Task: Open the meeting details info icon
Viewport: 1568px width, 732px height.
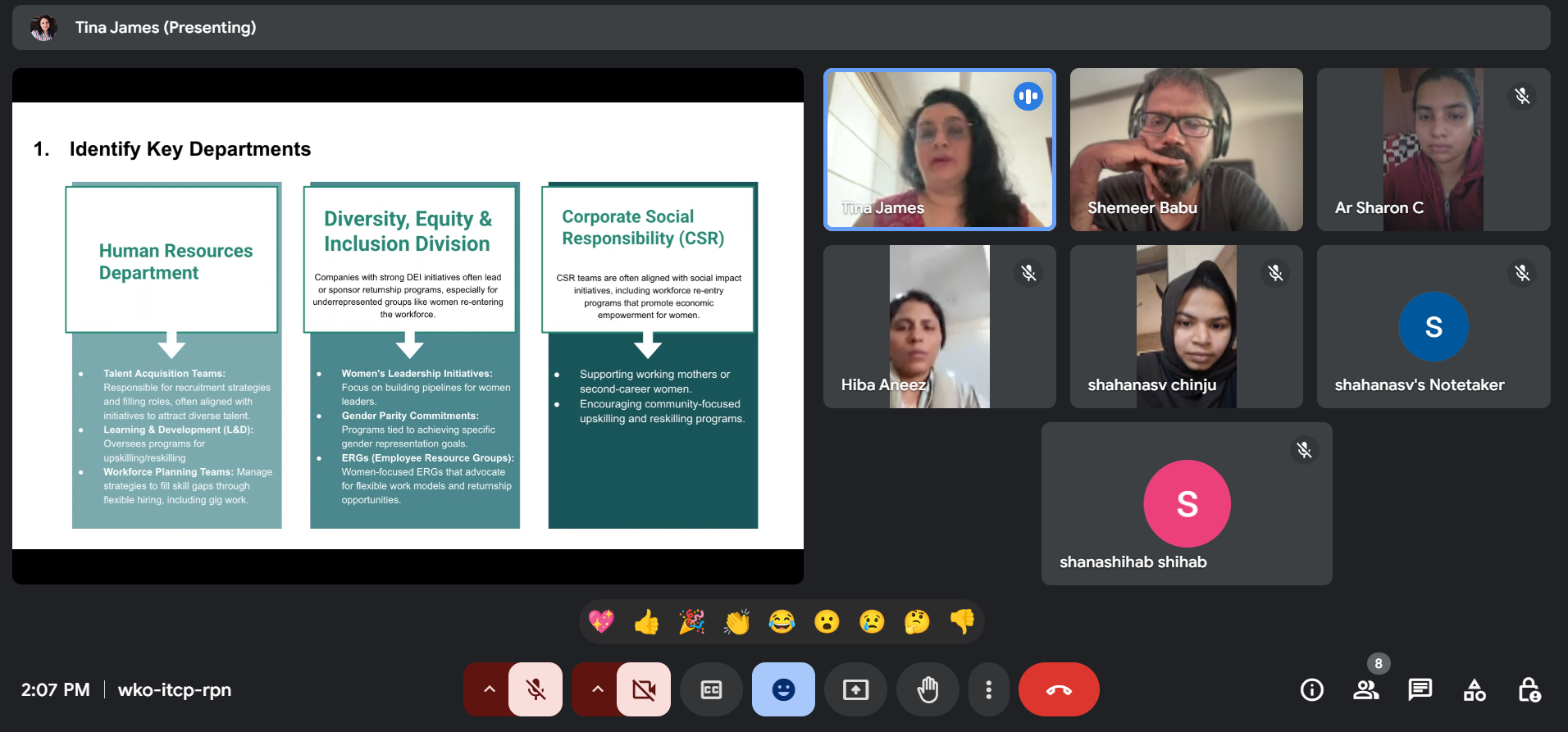Action: [x=1311, y=690]
